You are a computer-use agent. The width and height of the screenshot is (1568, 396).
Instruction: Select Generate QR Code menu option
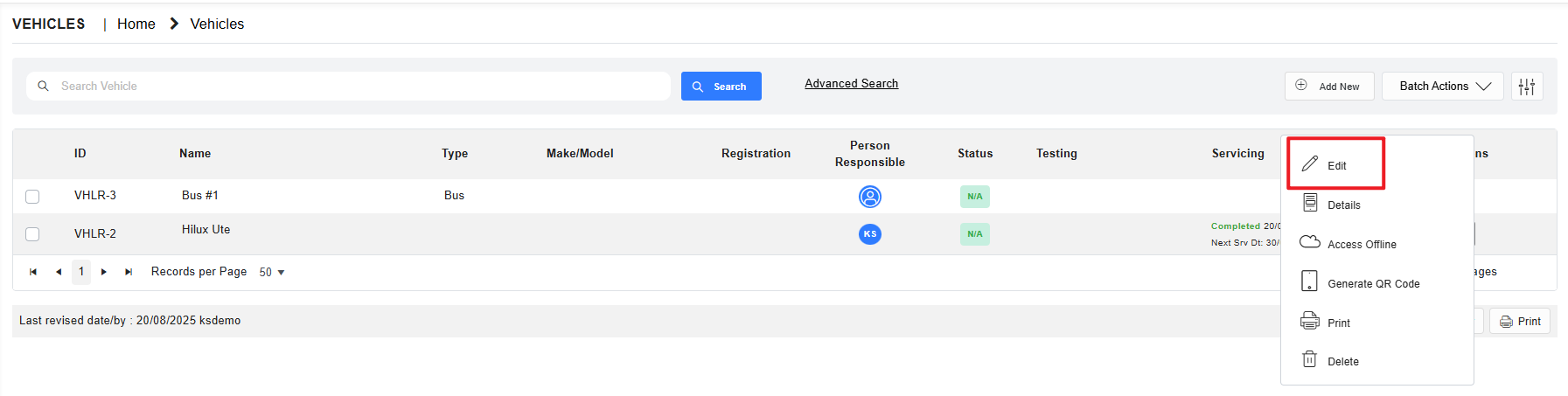click(x=1372, y=283)
